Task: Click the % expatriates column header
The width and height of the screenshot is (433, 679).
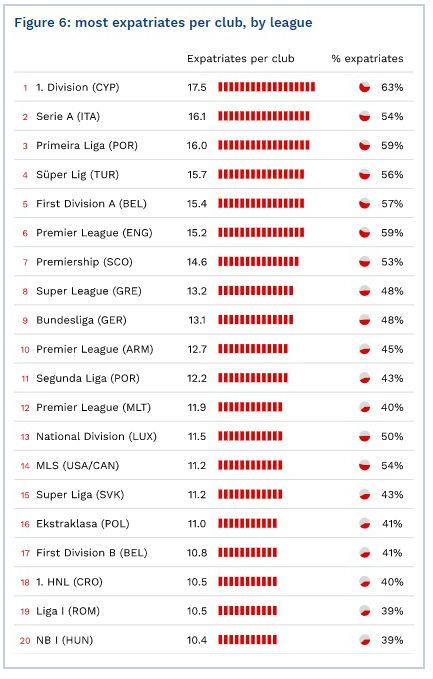Action: pos(367,58)
